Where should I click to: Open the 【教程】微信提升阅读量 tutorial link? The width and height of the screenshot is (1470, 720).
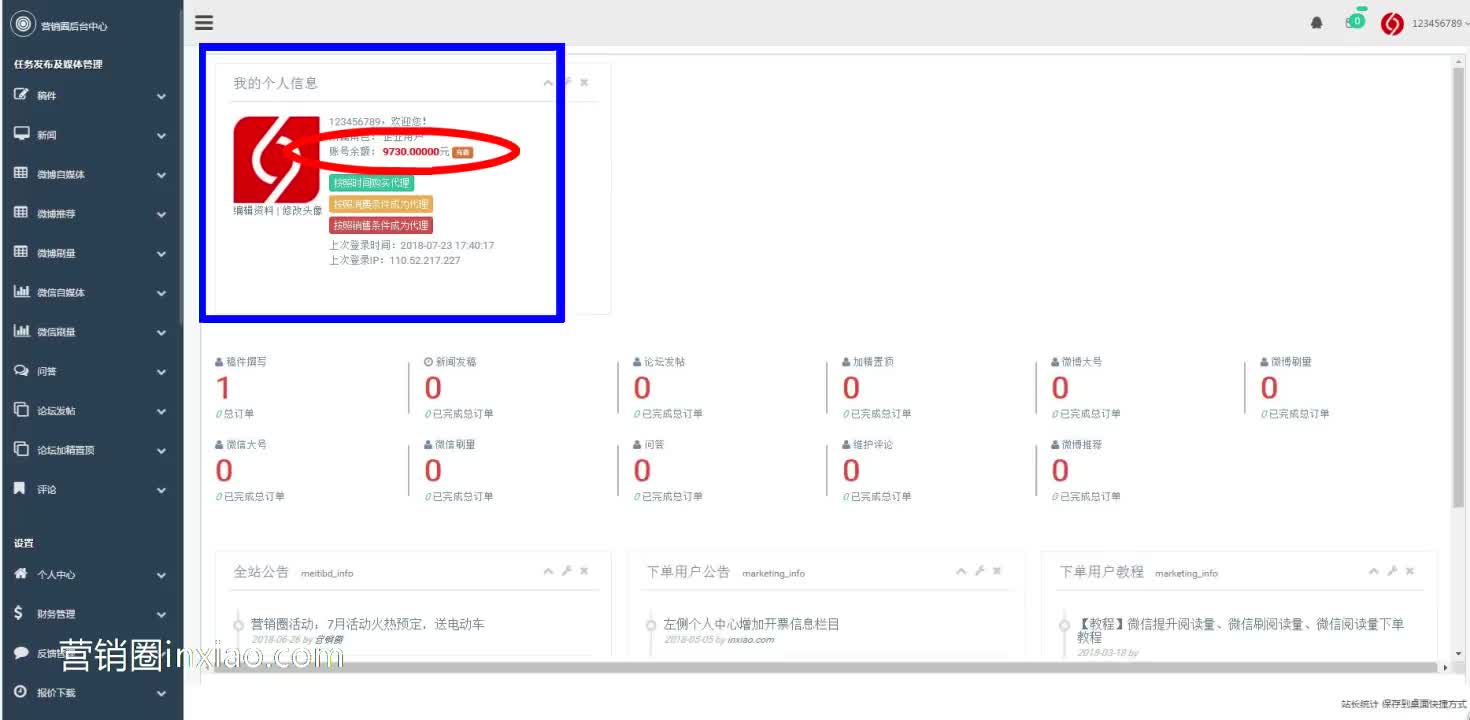1240,630
